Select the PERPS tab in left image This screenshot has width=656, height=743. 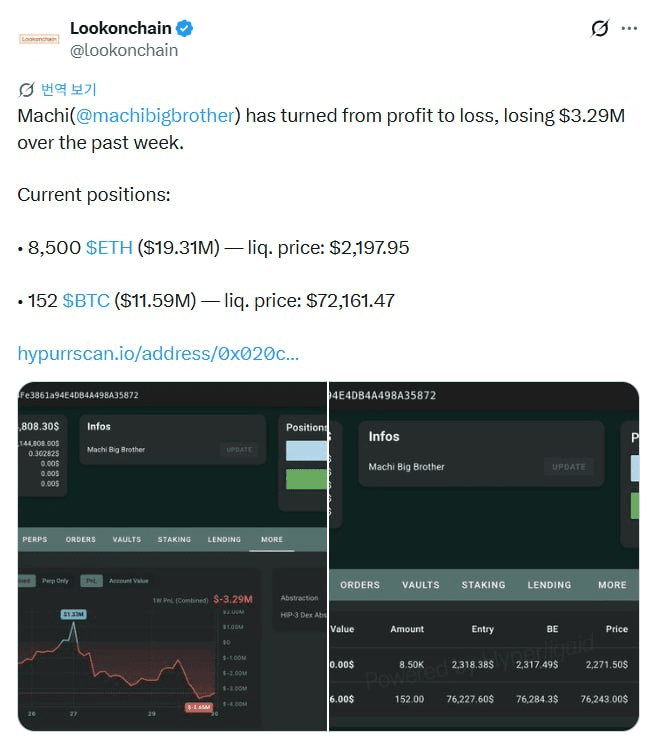tap(35, 540)
